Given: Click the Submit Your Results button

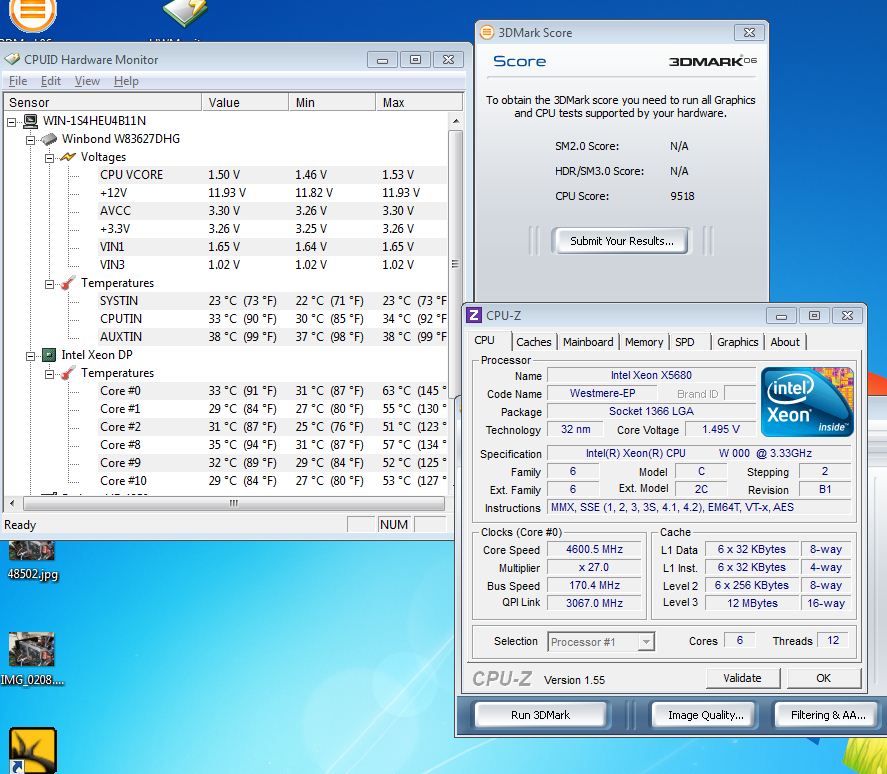Looking at the screenshot, I should [621, 241].
